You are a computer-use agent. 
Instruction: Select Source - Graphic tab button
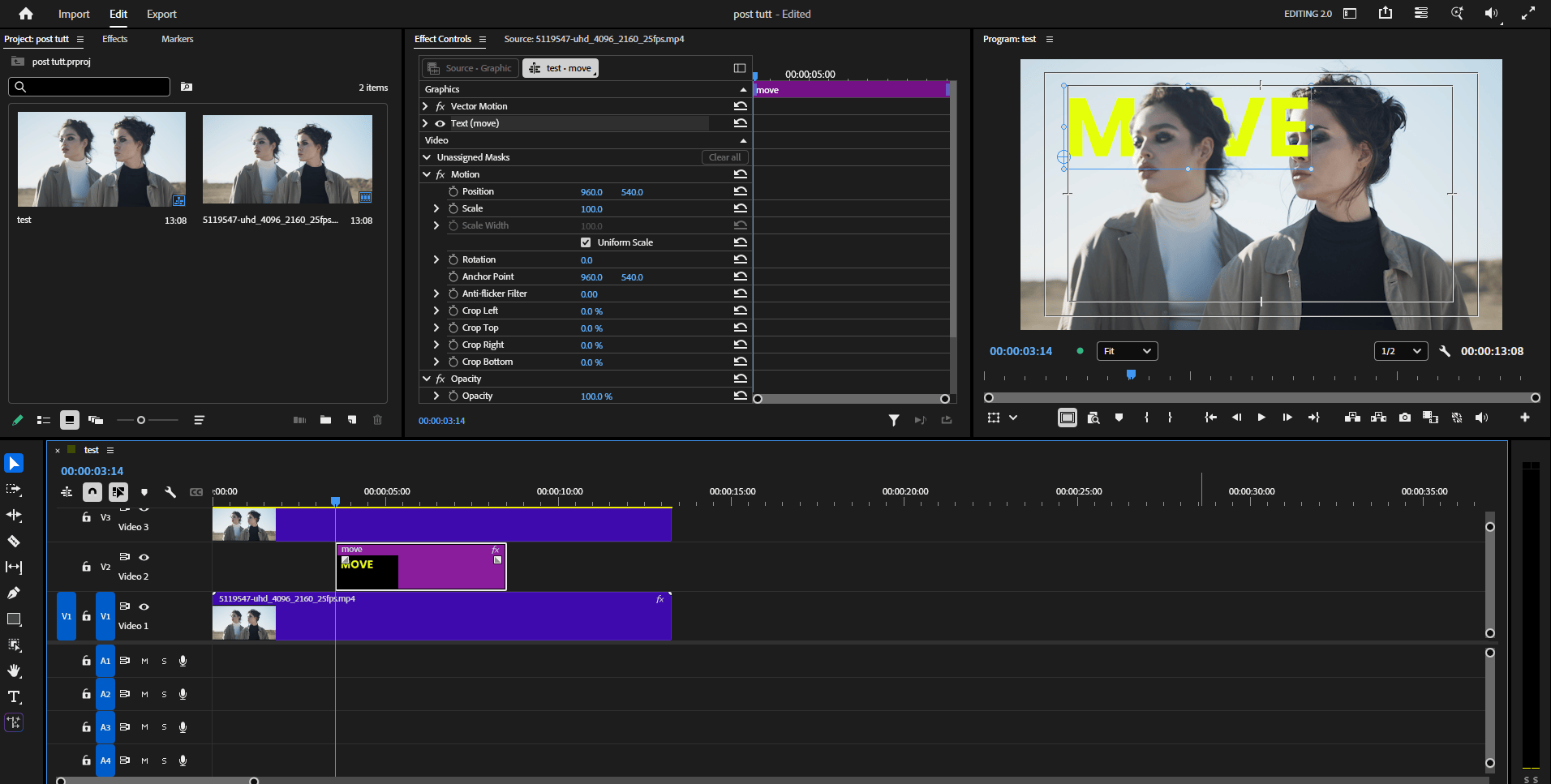coord(470,68)
